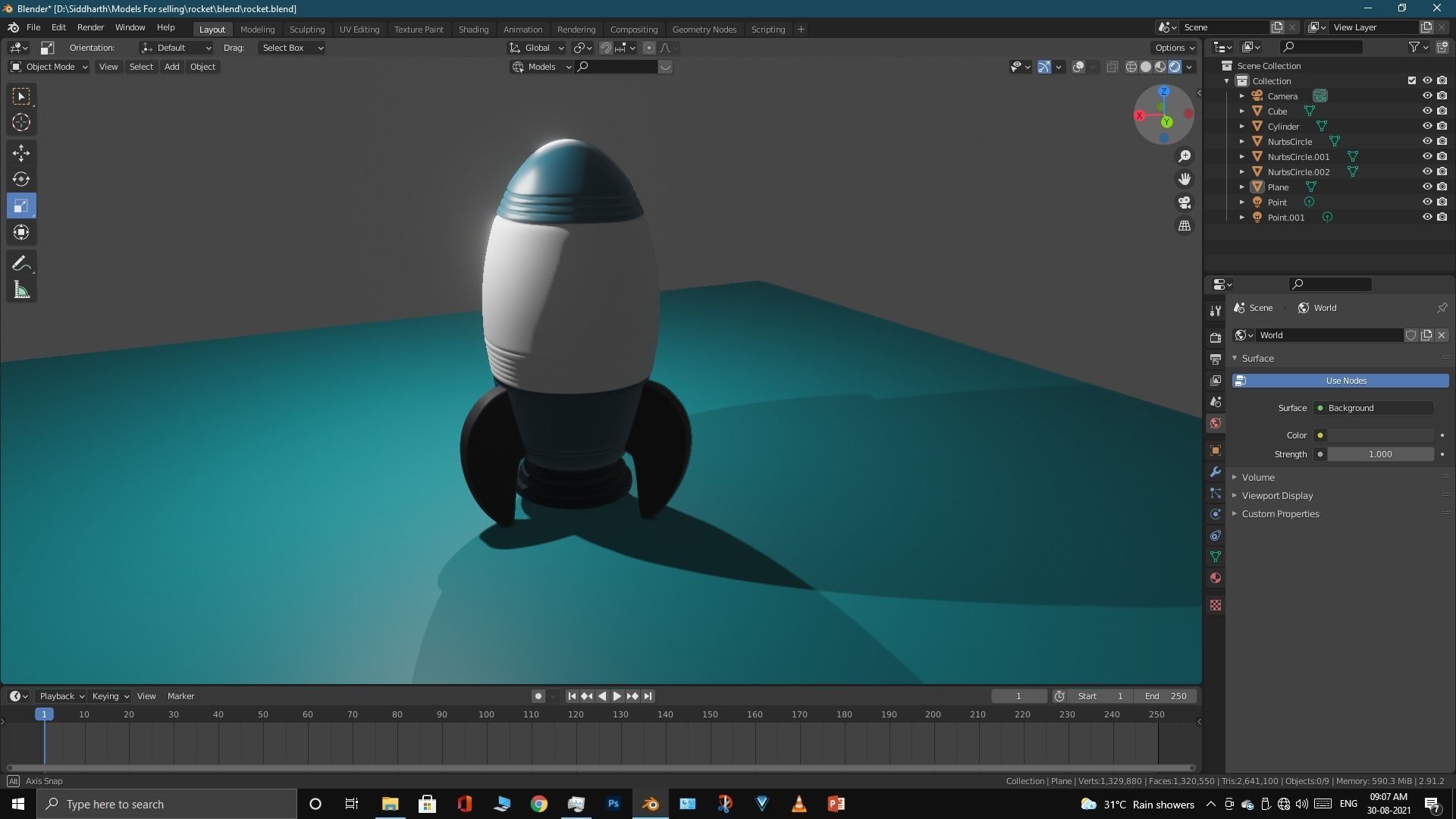Open Modifier properties wrench tab
Image resolution: width=1456 pixels, height=819 pixels.
click(1216, 472)
